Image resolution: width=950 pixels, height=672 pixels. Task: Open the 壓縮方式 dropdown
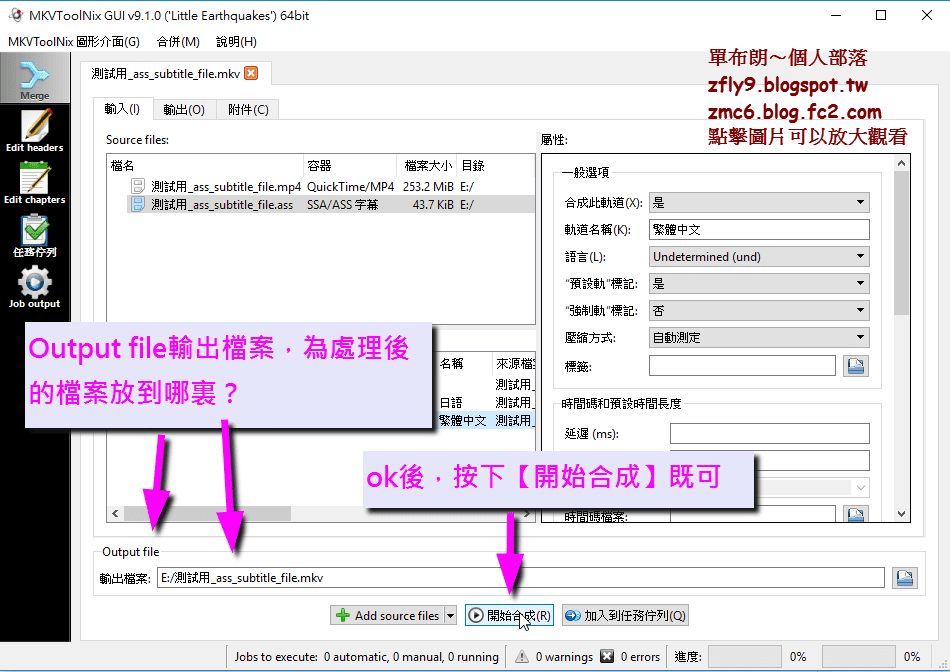[759, 337]
